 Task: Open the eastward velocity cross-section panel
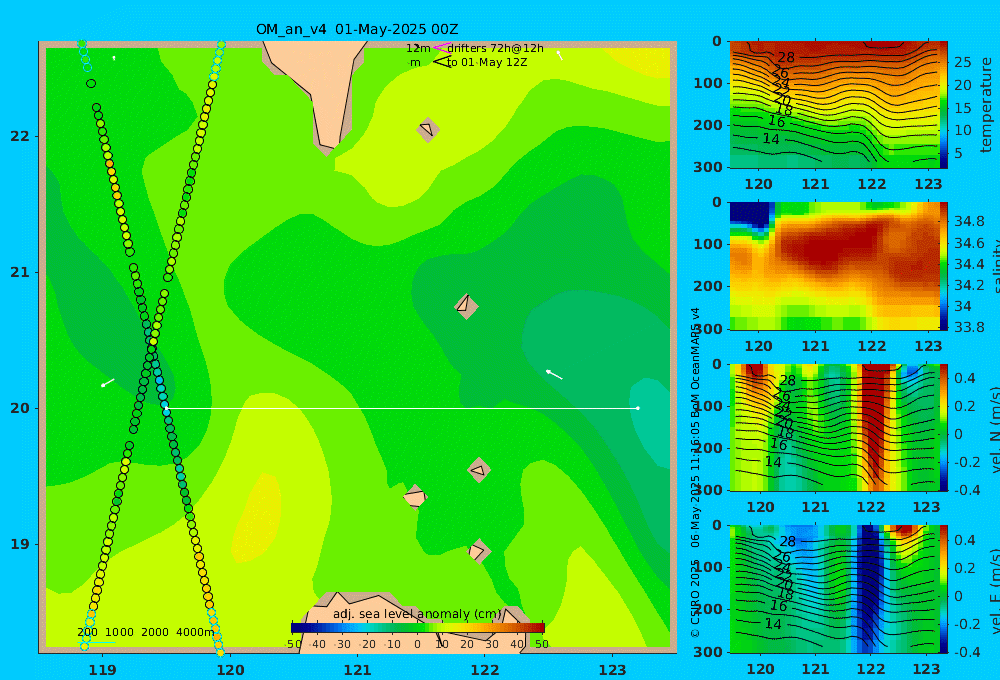(834, 589)
